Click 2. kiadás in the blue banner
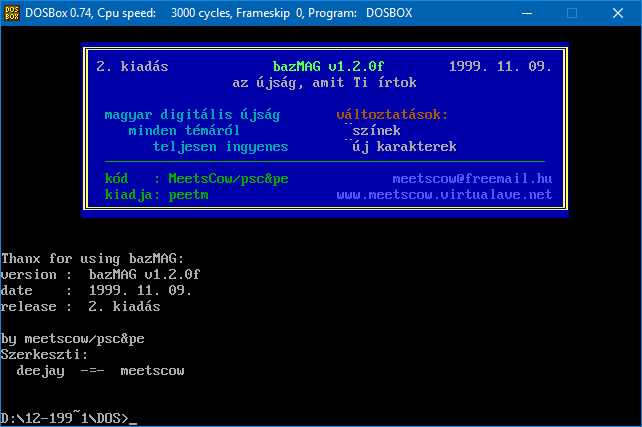The image size is (642, 427). (132, 67)
